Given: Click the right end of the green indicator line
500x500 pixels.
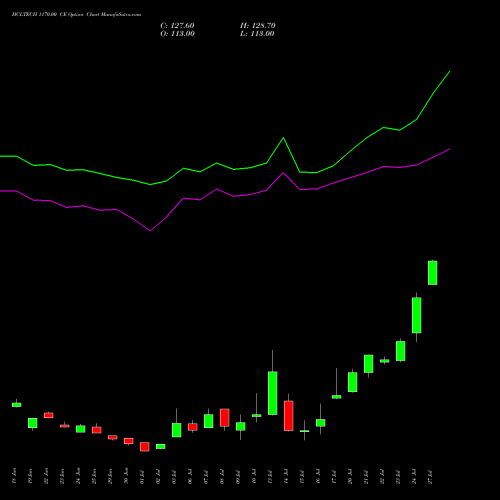Looking at the screenshot, I should click(450, 71).
